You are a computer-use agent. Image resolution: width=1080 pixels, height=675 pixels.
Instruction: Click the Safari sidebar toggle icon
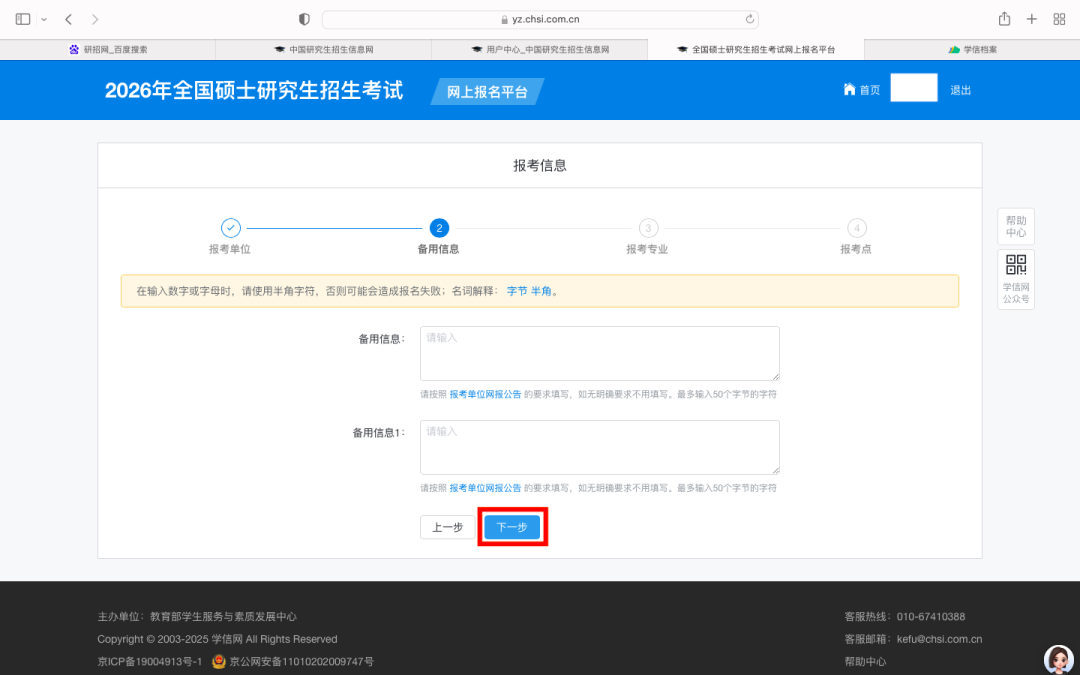tap(23, 19)
